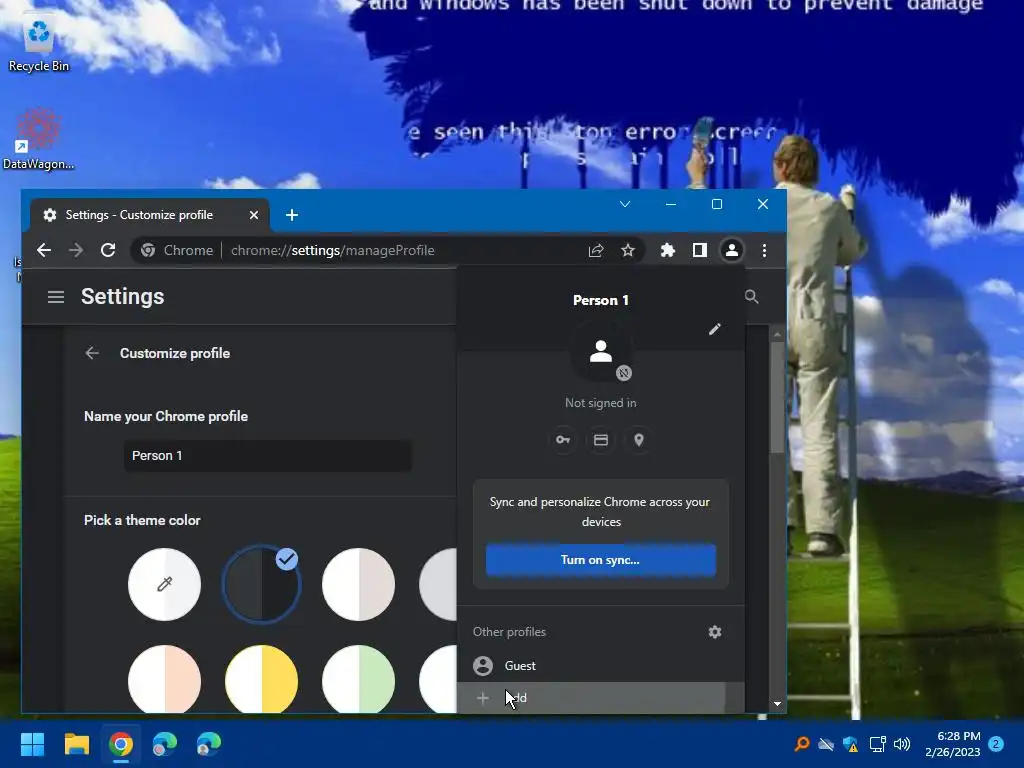
Task: Click 'Other profiles' heading text
Action: (509, 632)
